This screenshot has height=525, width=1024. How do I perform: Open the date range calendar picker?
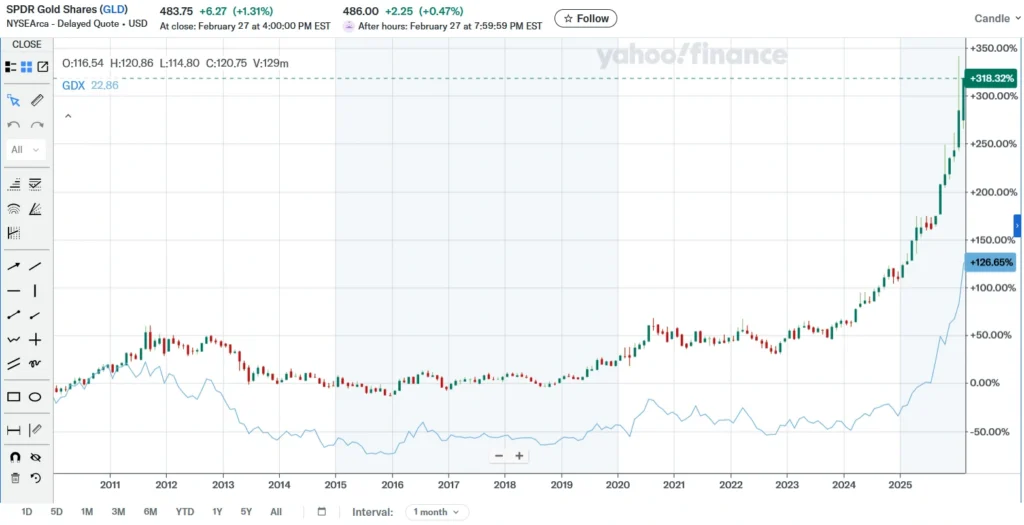(x=322, y=512)
